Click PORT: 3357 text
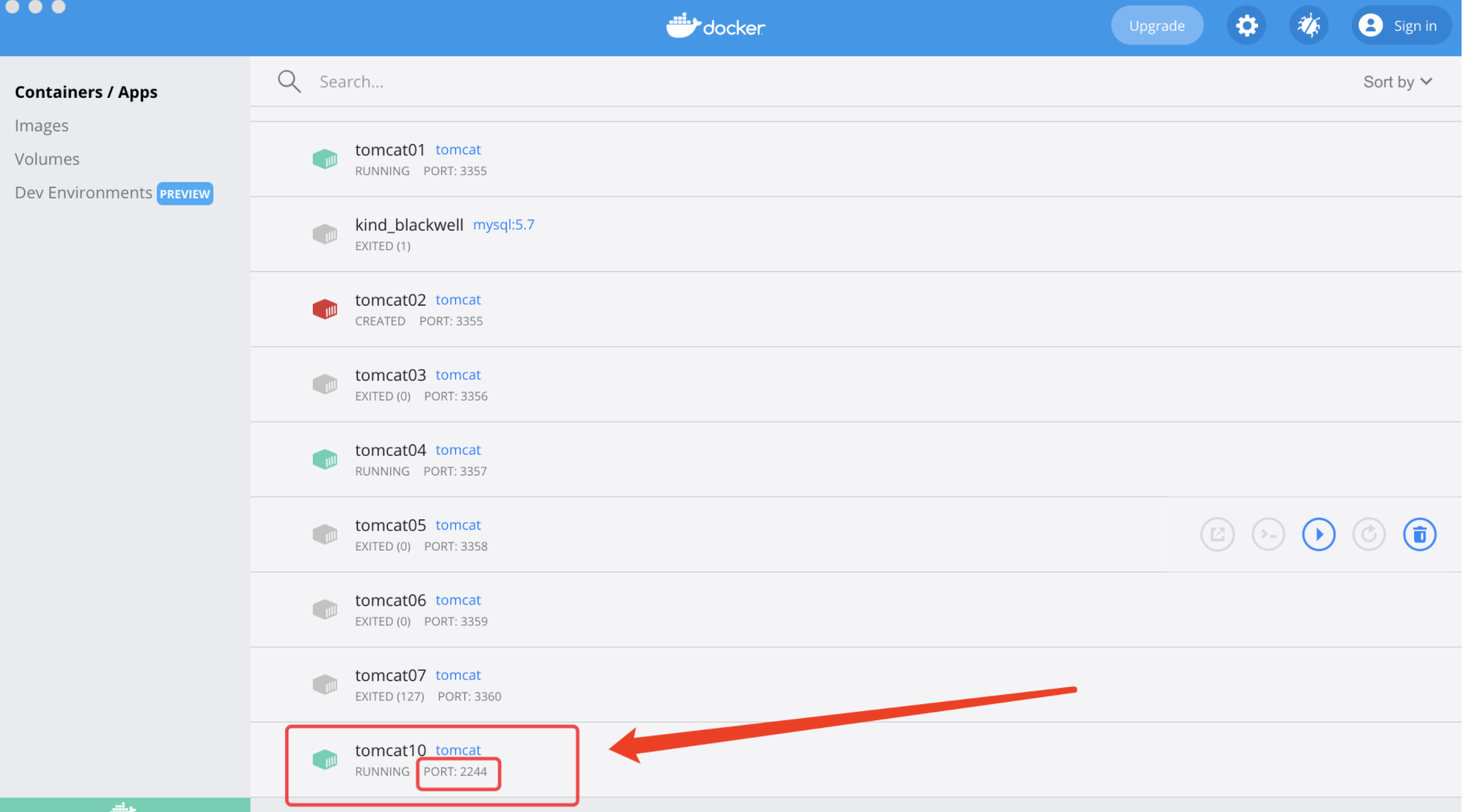The height and width of the screenshot is (812, 1473). (455, 471)
